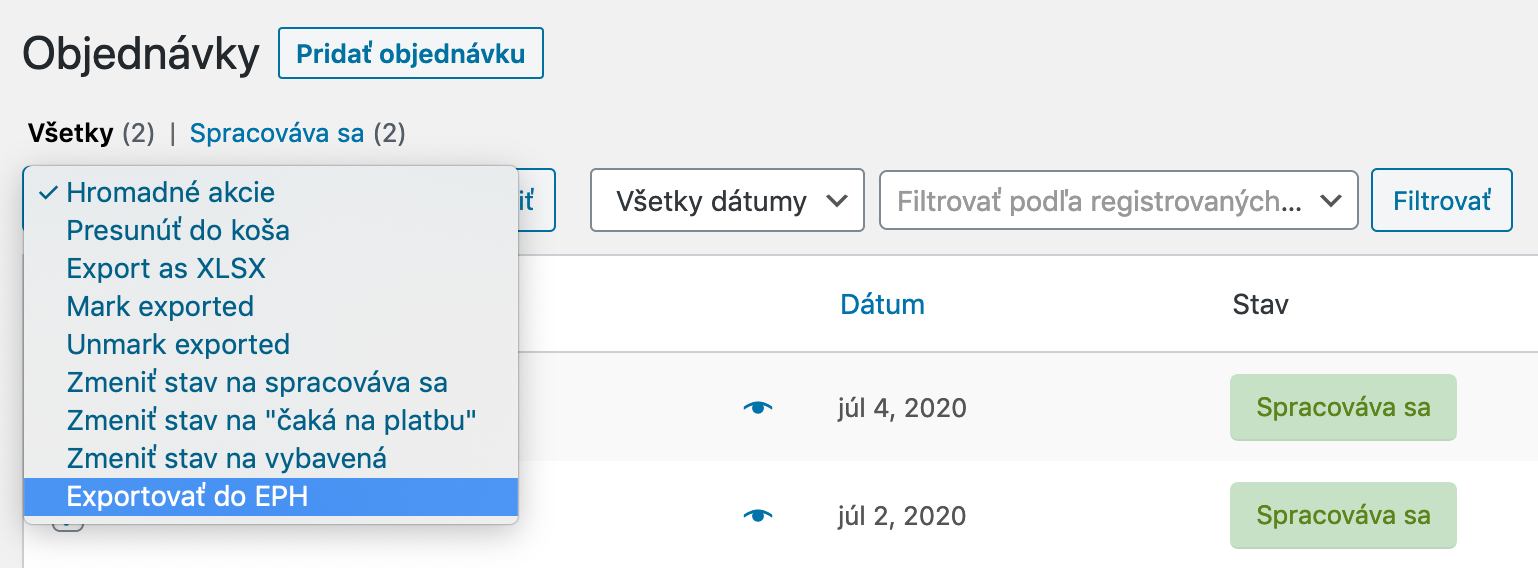Choose Zmeniť stav na spracováva sa
This screenshot has height=568, width=1538.
pyautogui.click(x=257, y=382)
